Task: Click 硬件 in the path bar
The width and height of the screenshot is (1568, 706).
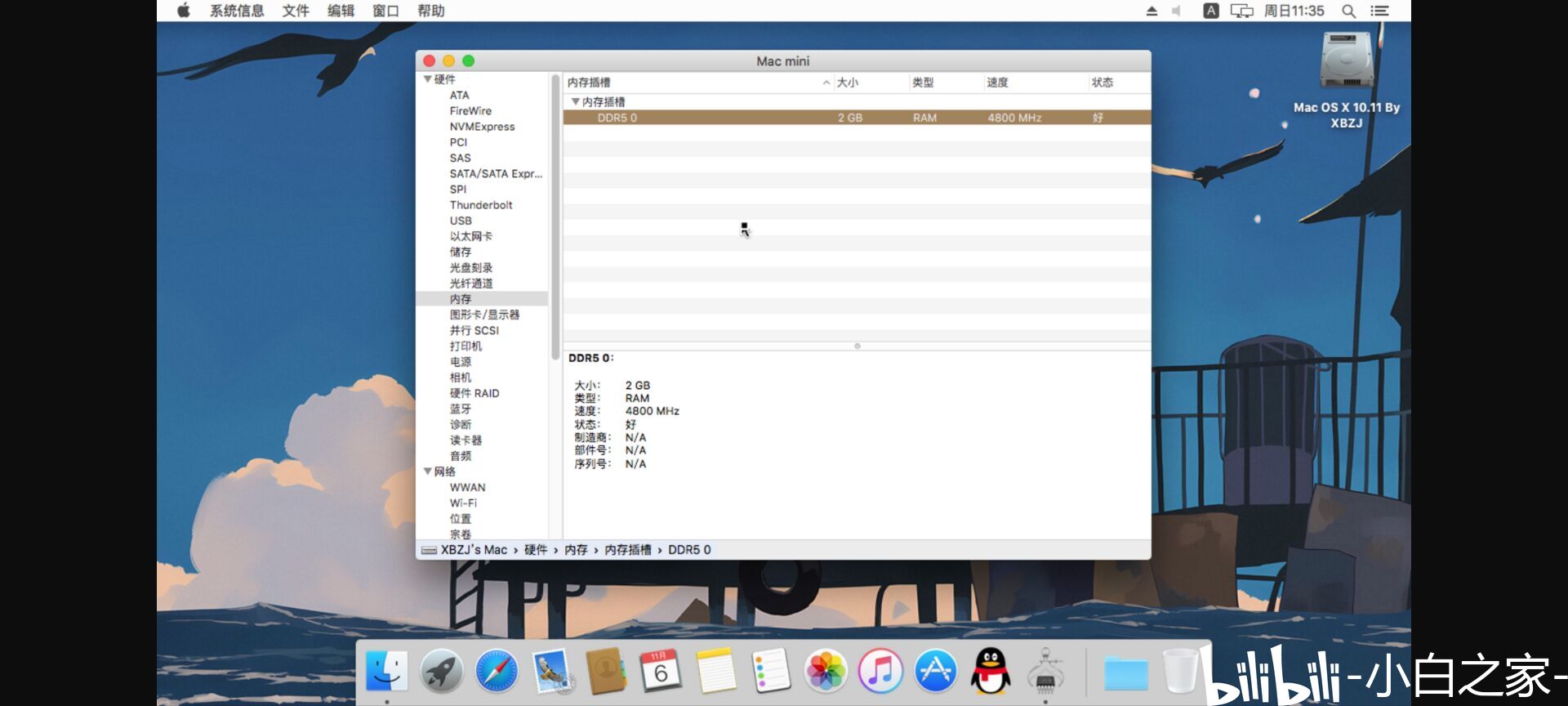Action: coord(536,550)
